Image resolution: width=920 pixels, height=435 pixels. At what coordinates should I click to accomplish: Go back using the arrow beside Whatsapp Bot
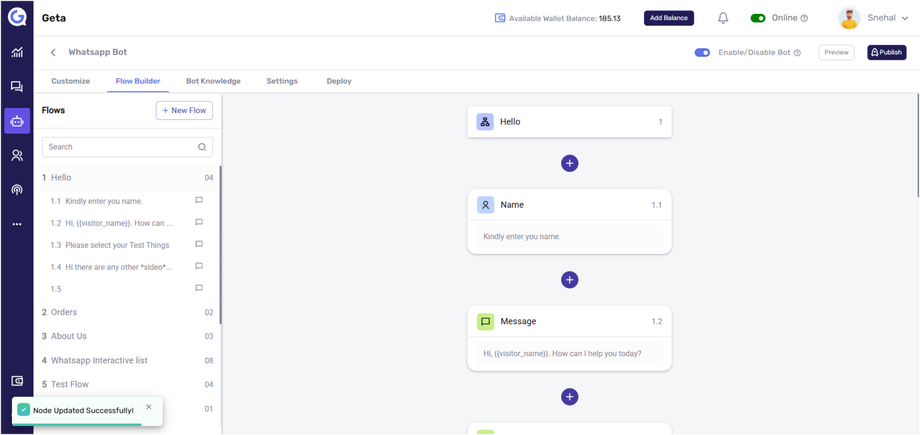point(53,52)
